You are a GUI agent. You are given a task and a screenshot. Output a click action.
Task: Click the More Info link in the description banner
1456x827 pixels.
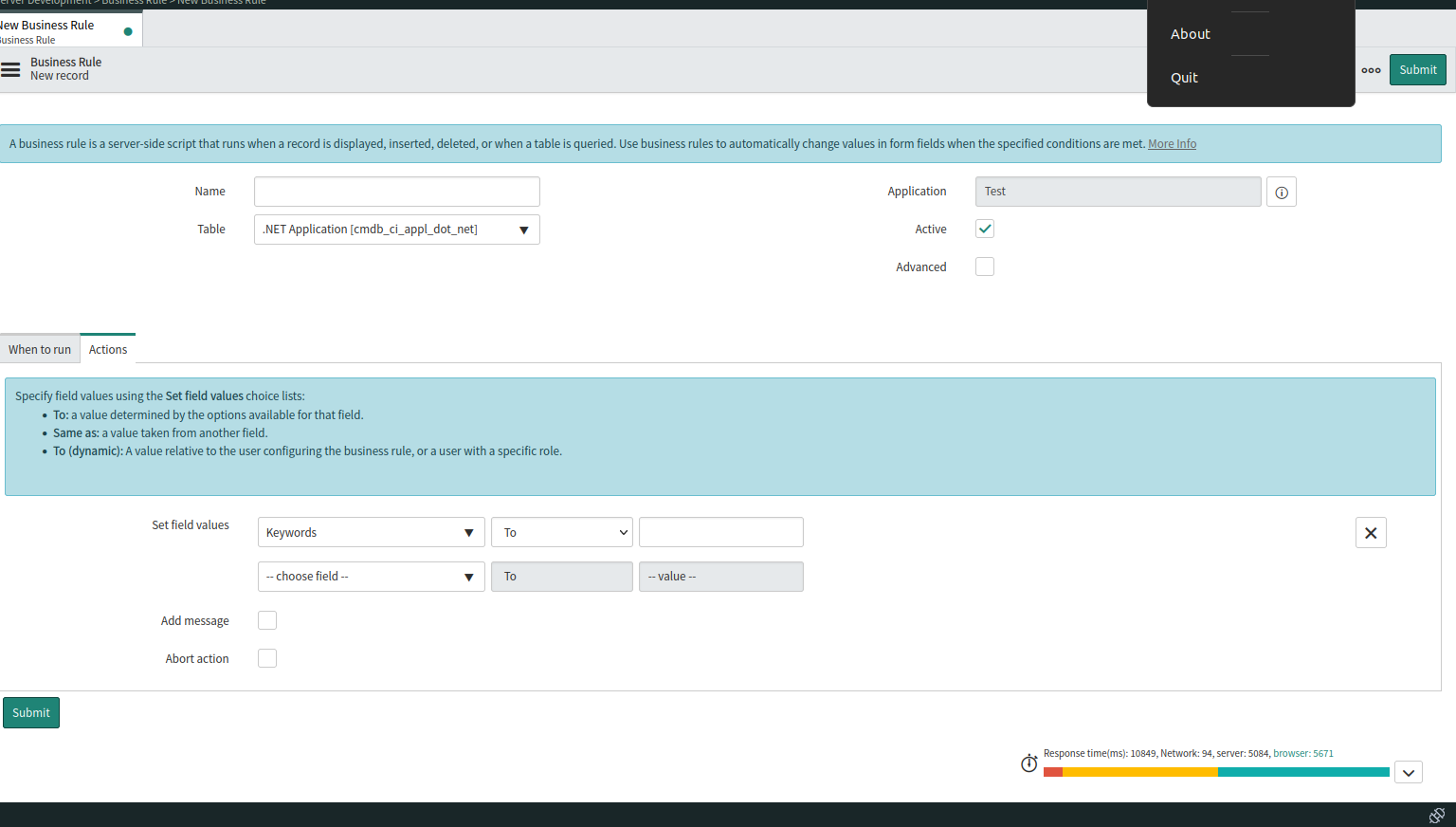[x=1172, y=143]
